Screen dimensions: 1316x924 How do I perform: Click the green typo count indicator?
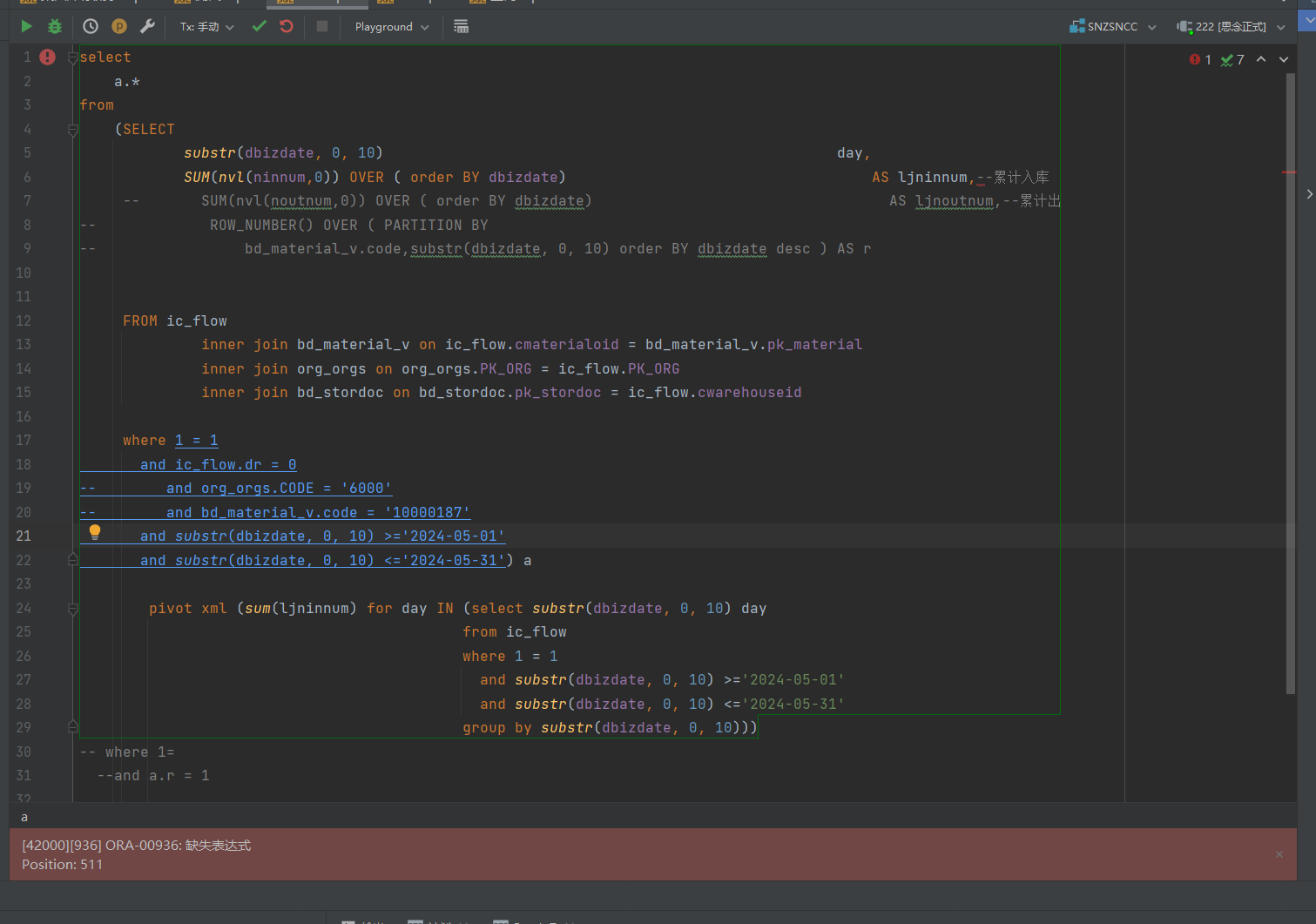[x=1232, y=59]
